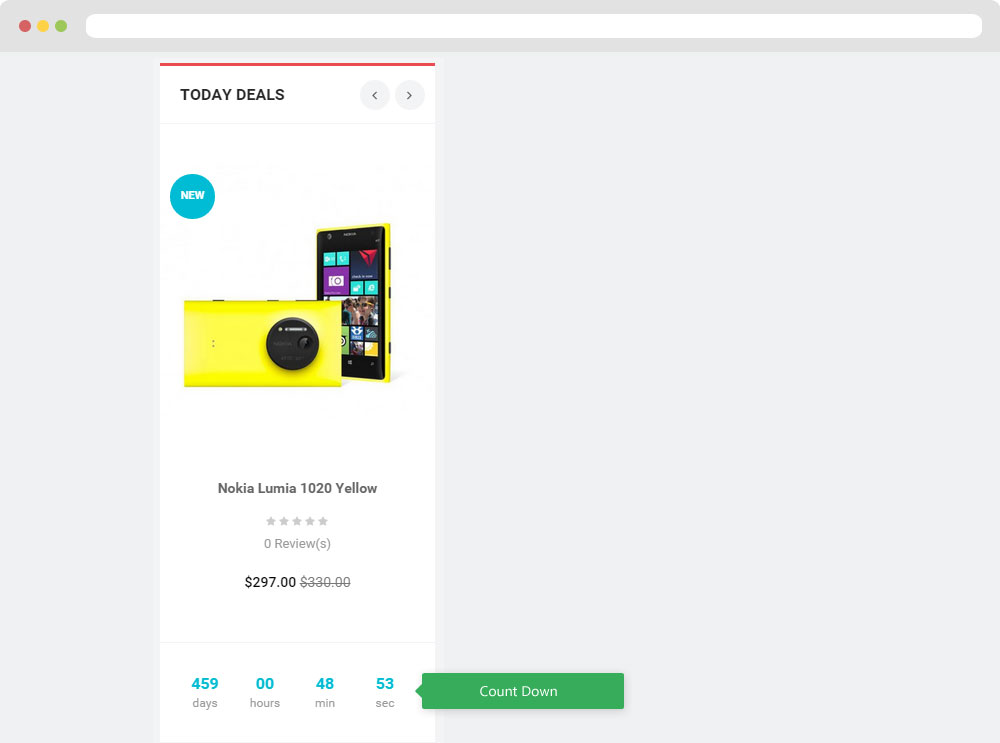The width and height of the screenshot is (1000, 743).
Task: Click the next deal arrow button
Action: [x=409, y=95]
